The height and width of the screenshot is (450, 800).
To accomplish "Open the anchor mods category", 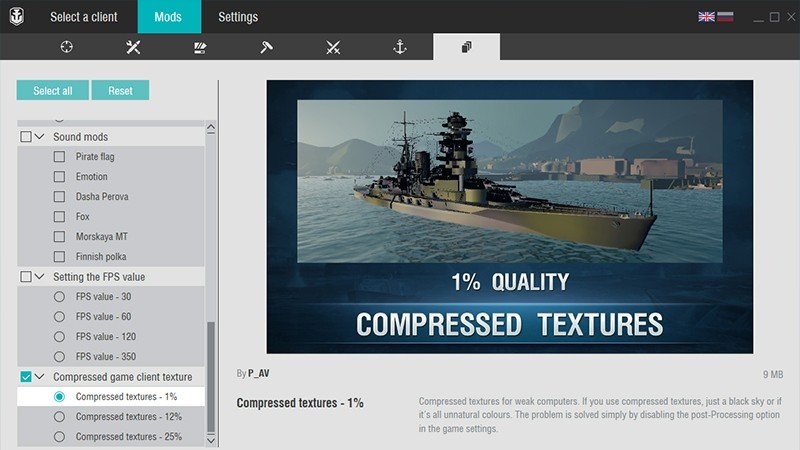I will [400, 47].
